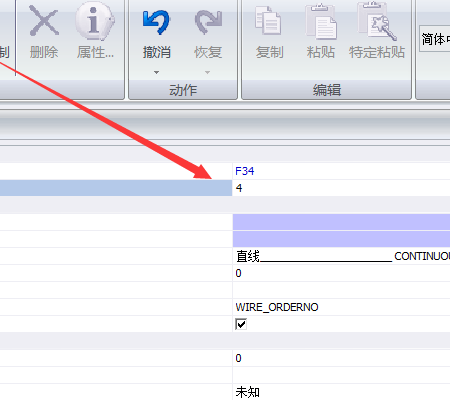
Task: Select the 直线 CONTINUOUS linetype field
Action: pos(341,256)
